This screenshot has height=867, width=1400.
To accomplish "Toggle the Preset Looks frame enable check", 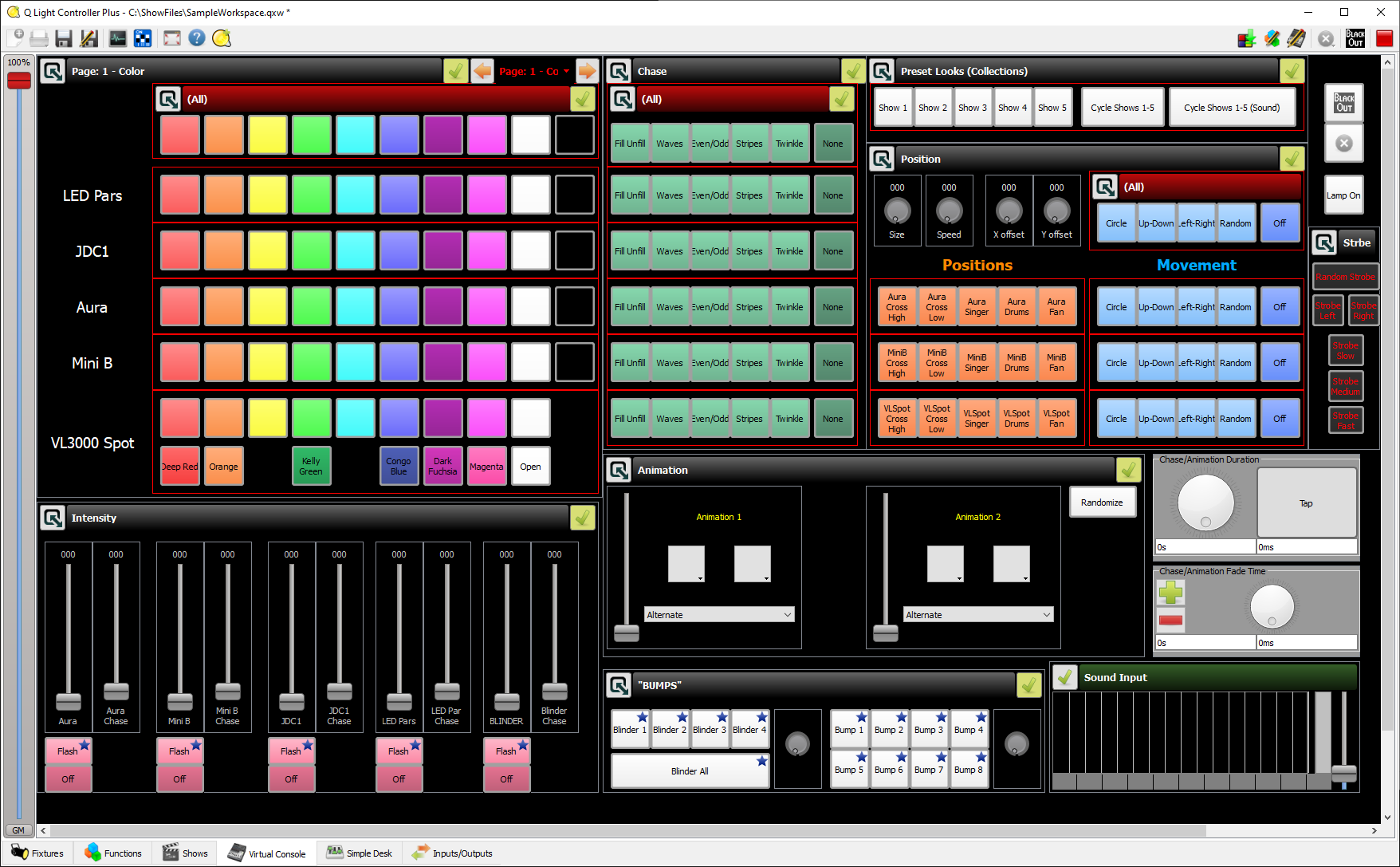I will [x=1292, y=71].
